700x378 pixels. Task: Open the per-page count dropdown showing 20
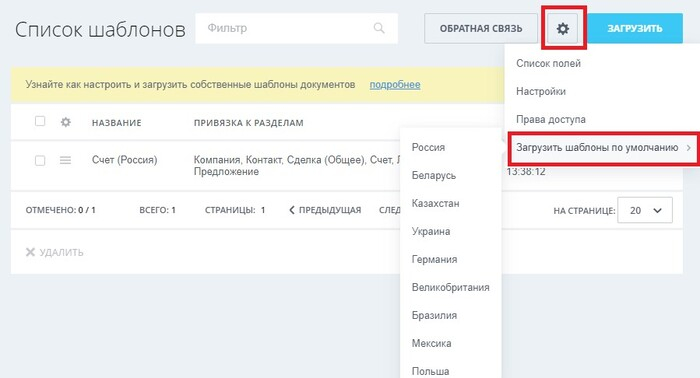pos(645,210)
